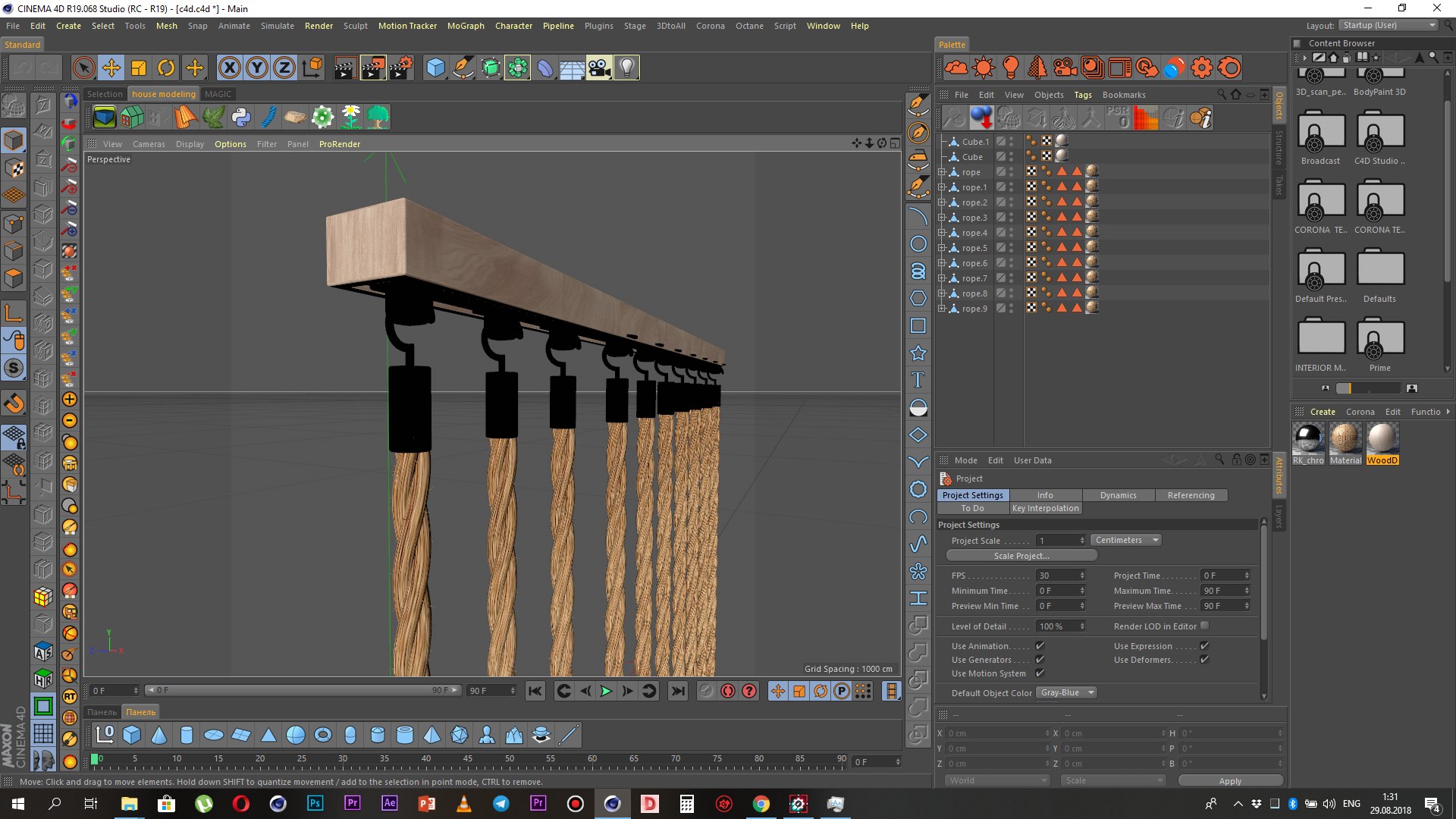Open the World coordinate system dropdown
Screen dimensions: 1456x819
(996, 780)
